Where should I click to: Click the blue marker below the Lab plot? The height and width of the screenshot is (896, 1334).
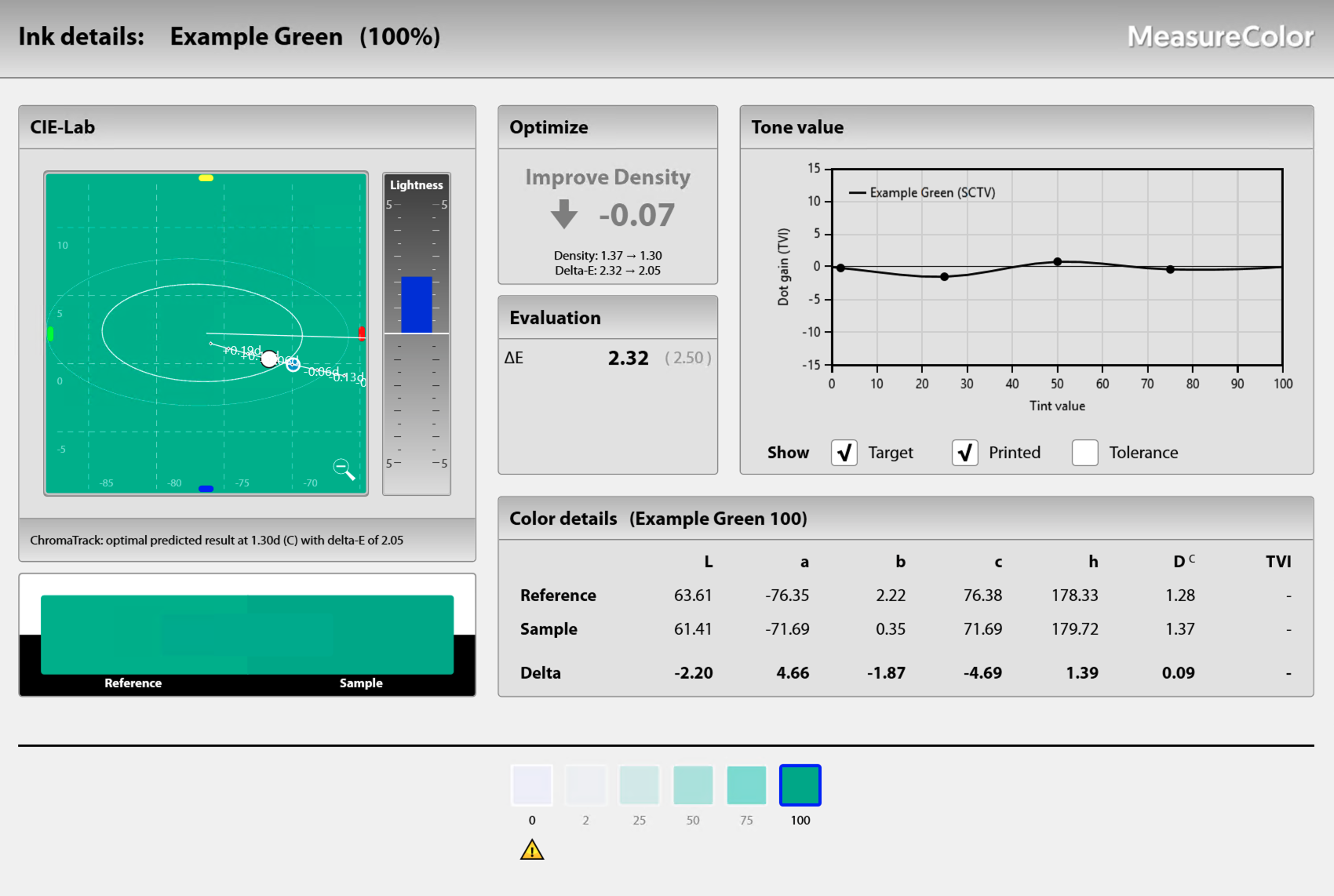point(206,489)
